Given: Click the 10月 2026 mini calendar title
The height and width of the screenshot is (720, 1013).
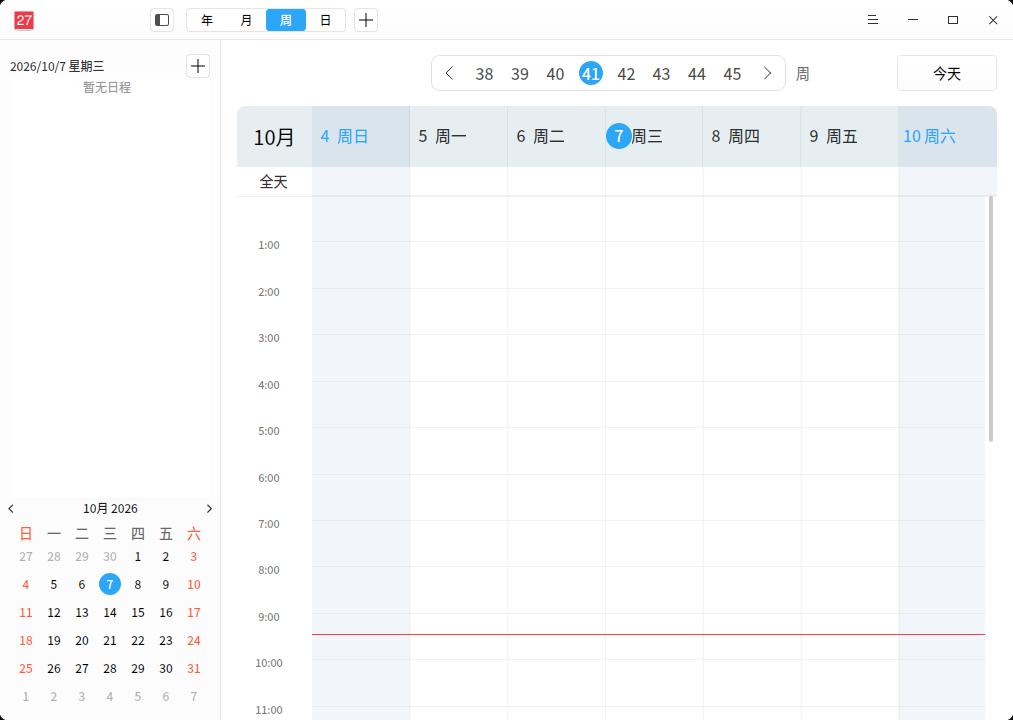Looking at the screenshot, I should (x=110, y=509).
